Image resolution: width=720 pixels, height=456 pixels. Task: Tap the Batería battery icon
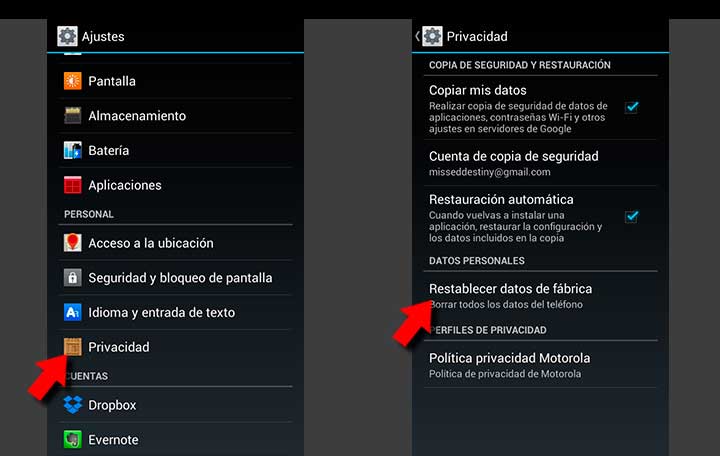tap(73, 150)
